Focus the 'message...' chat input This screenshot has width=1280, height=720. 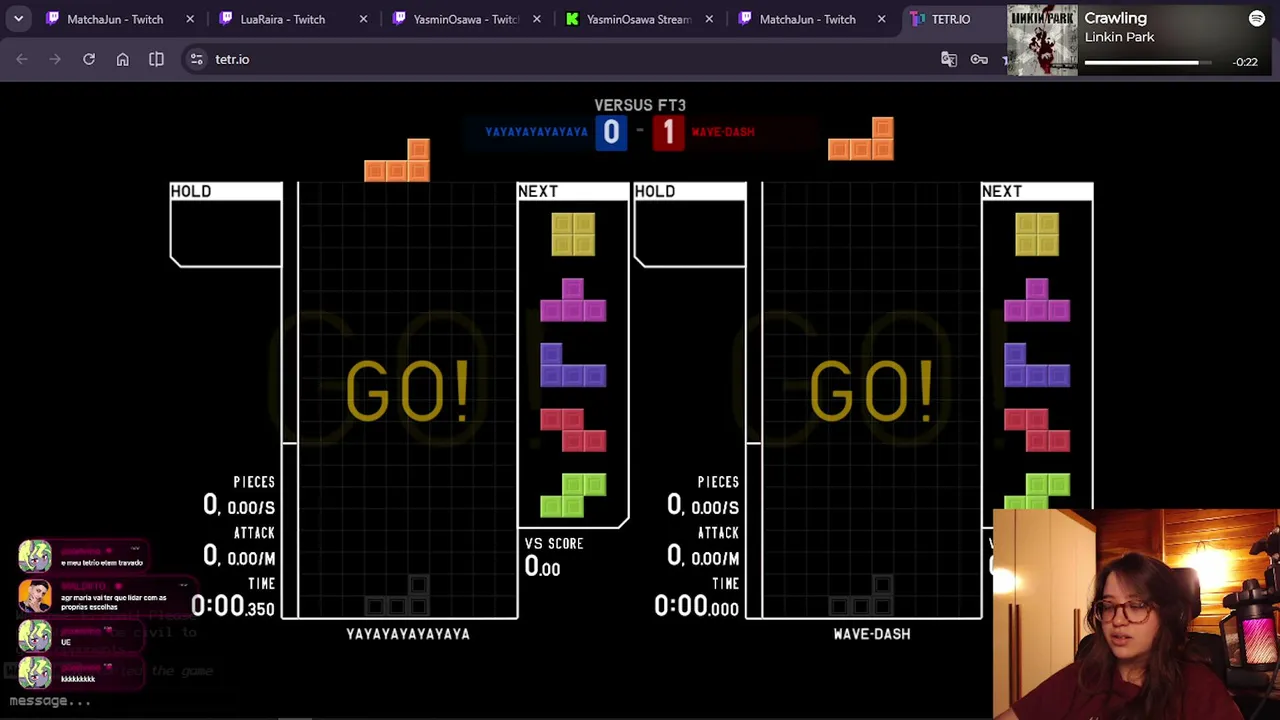tap(50, 701)
